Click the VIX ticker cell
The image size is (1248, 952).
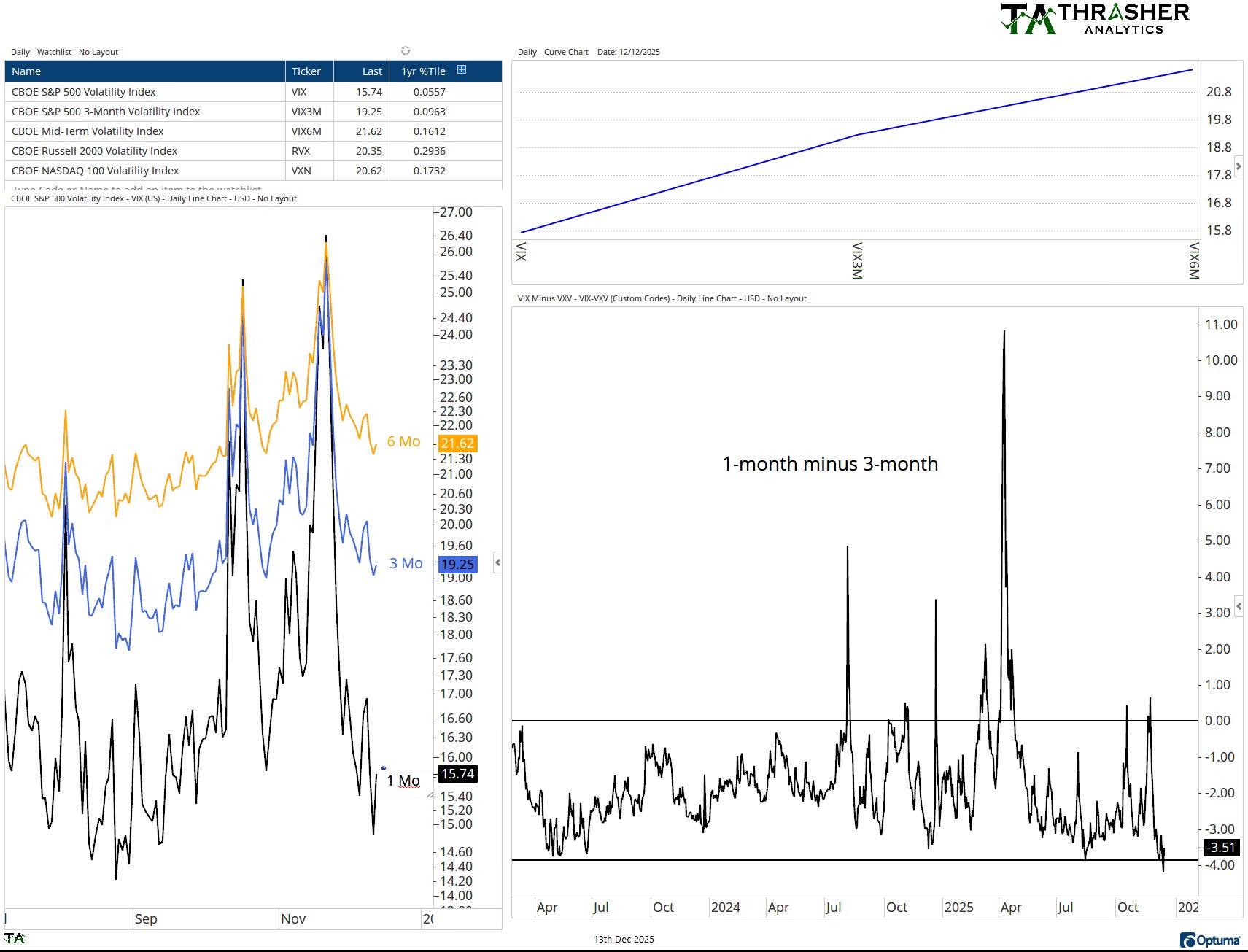coord(309,92)
